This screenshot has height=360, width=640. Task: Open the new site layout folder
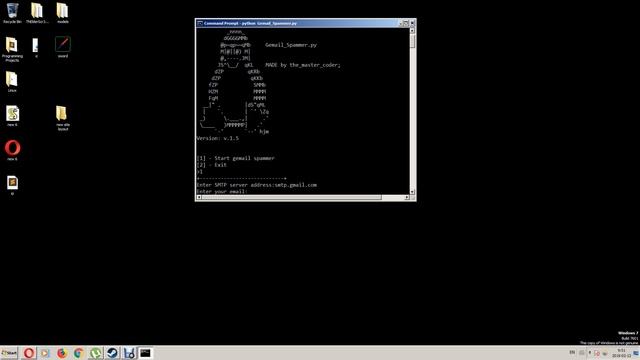click(x=62, y=118)
